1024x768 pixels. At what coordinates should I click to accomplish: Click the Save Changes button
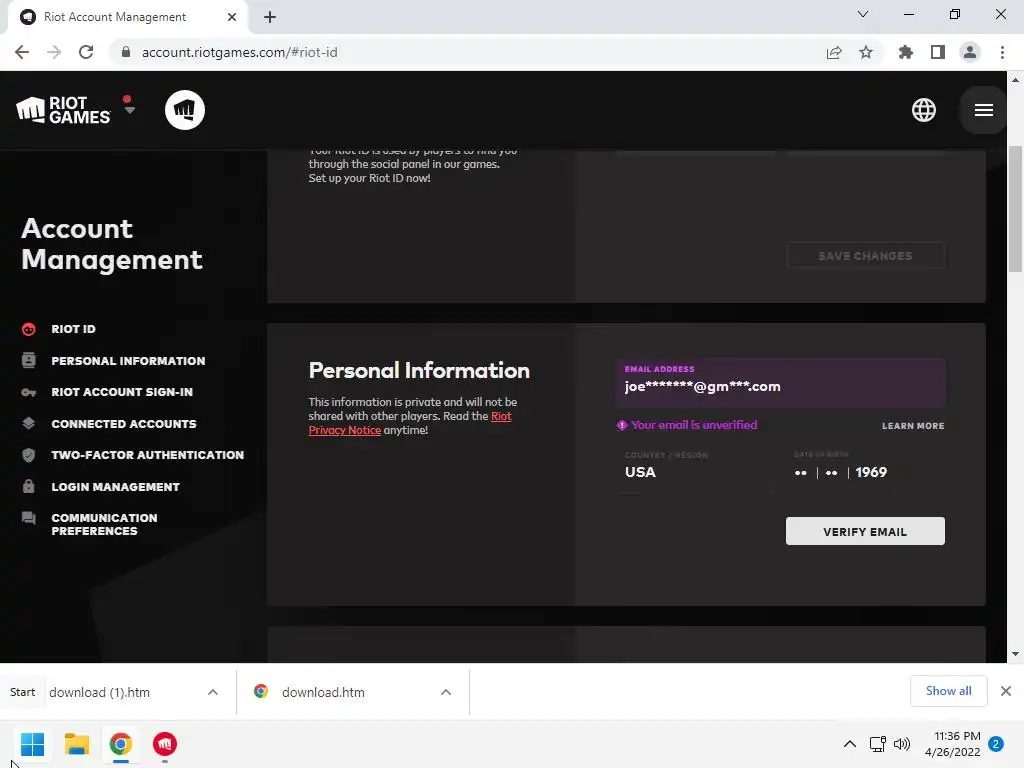tap(865, 256)
